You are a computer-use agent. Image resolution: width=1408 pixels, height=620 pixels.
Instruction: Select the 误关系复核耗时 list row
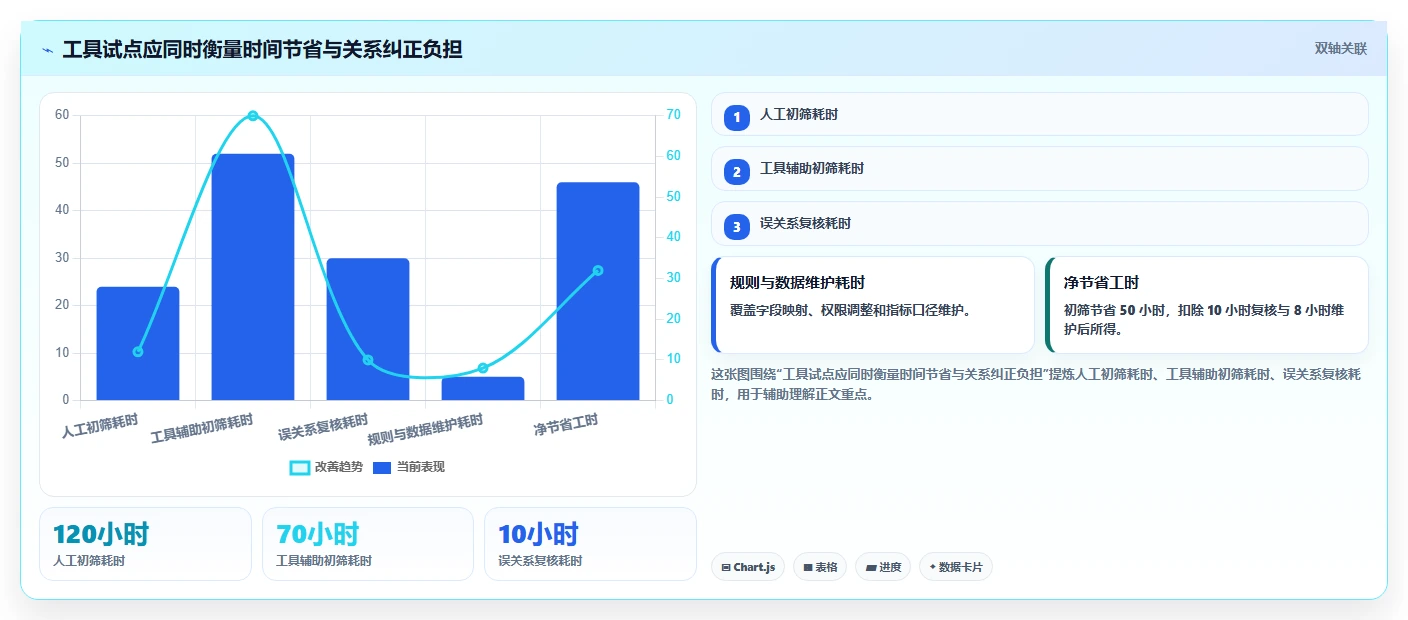click(1039, 224)
